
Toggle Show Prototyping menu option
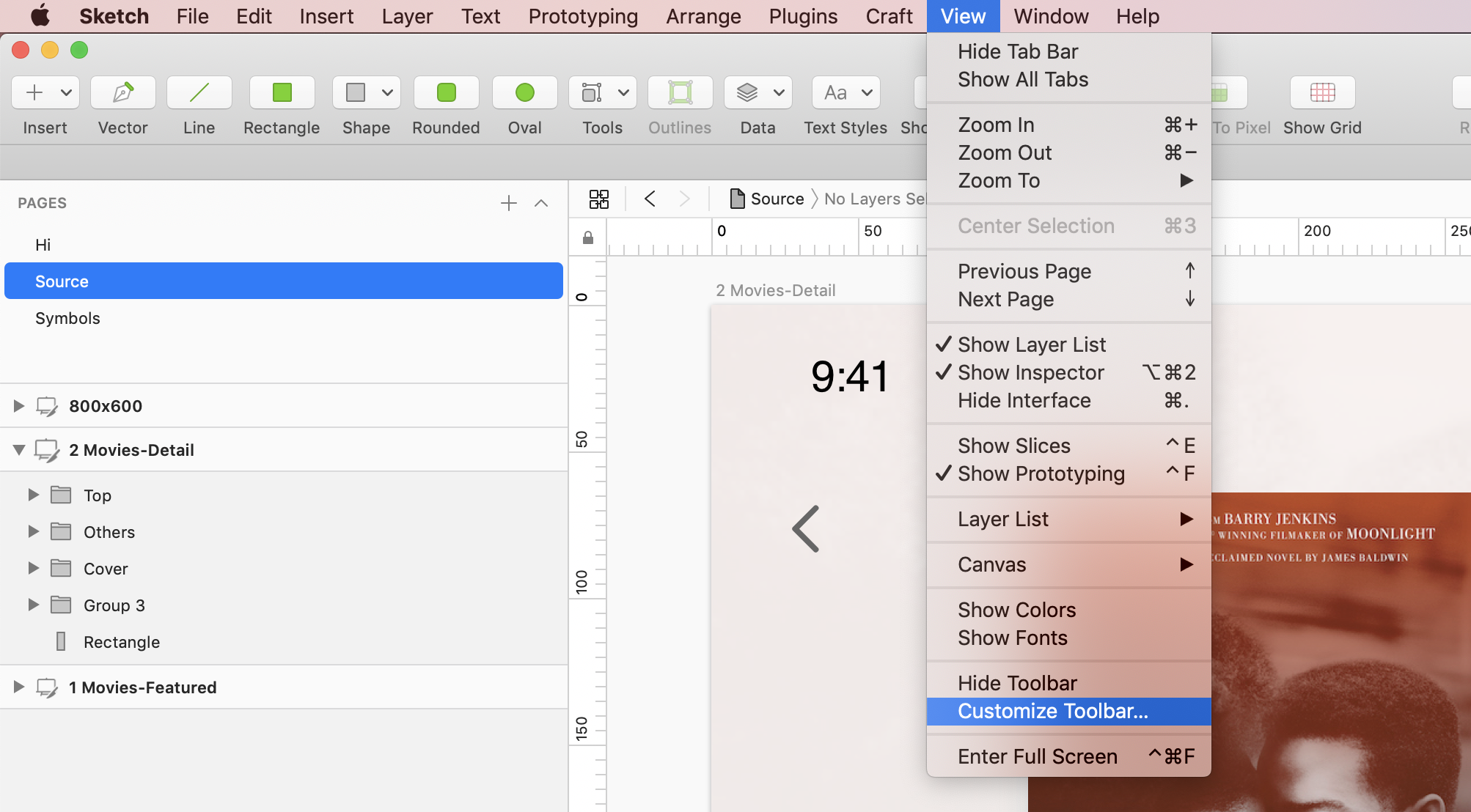point(1041,473)
